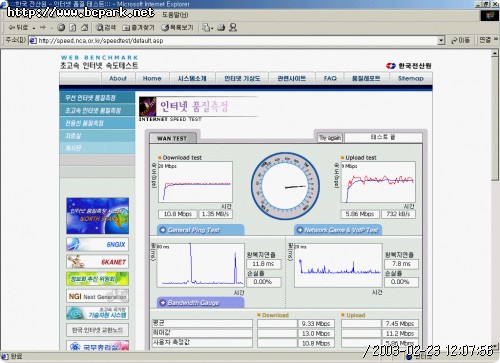Open the 기술지원 시스템 banner
Image resolution: width=500 pixels, height=363 pixels.
pos(97,313)
